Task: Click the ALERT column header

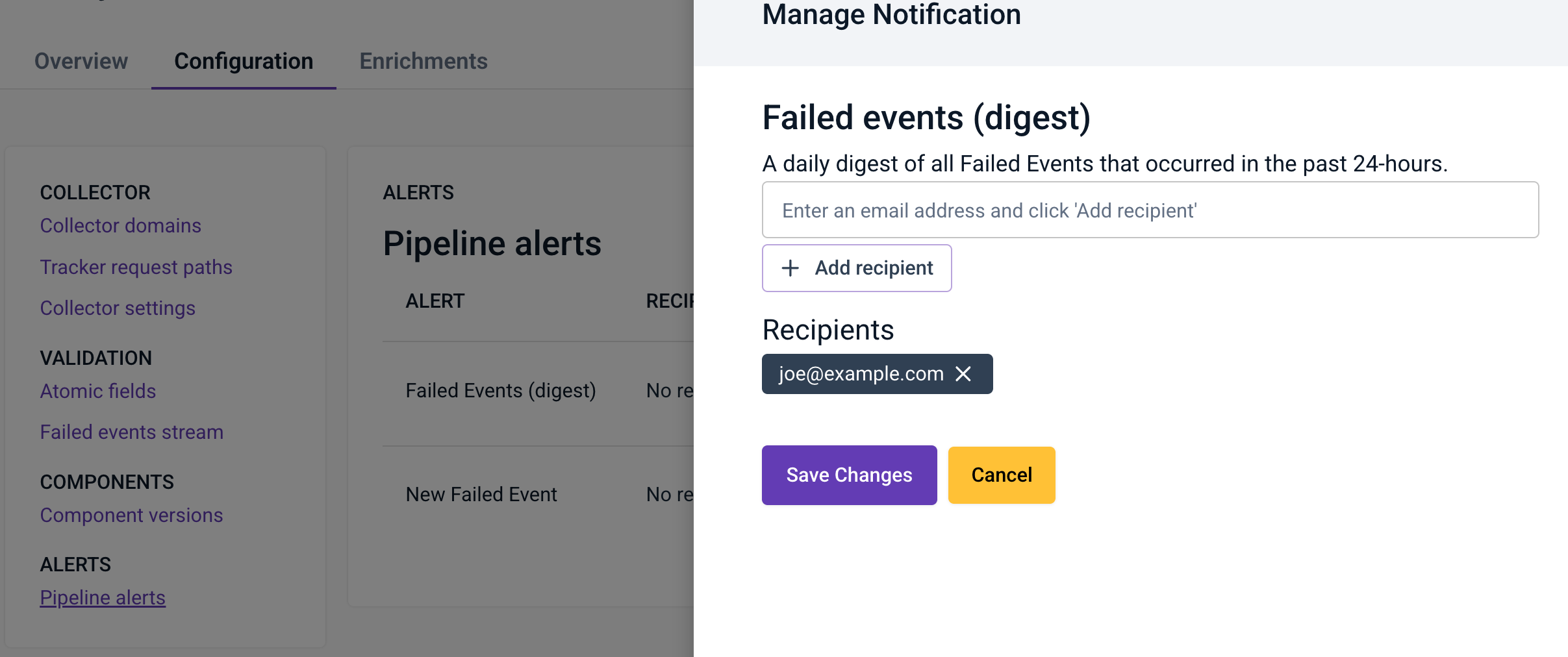Action: [x=435, y=301]
